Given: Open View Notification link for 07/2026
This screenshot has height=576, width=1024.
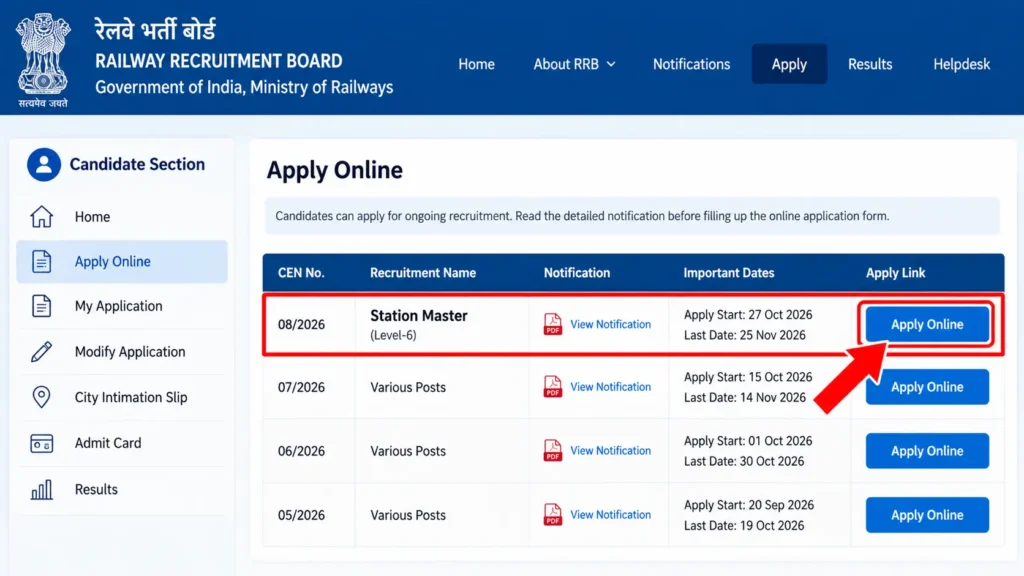Looking at the screenshot, I should point(610,387).
